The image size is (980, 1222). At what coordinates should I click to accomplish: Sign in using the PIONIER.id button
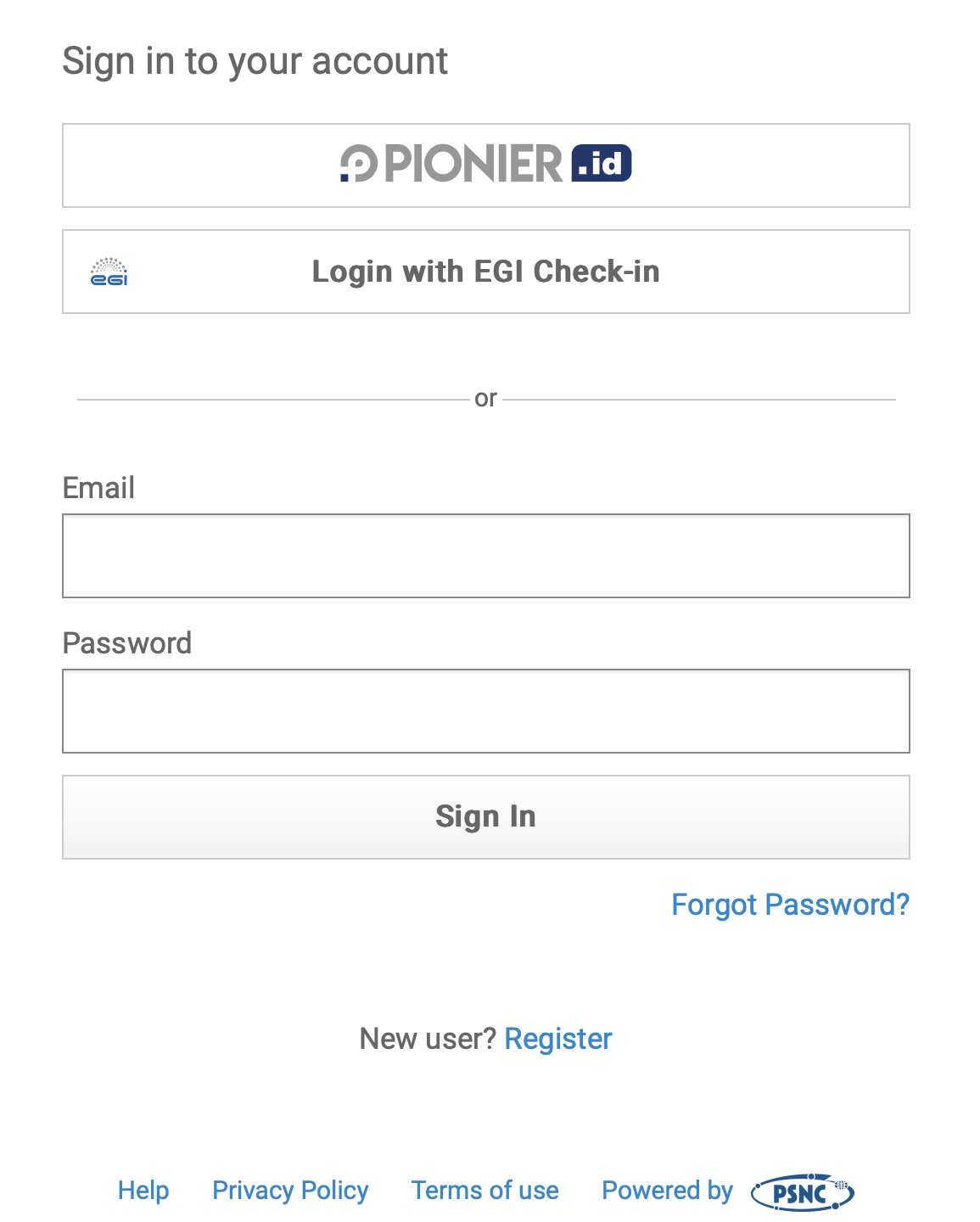point(485,165)
